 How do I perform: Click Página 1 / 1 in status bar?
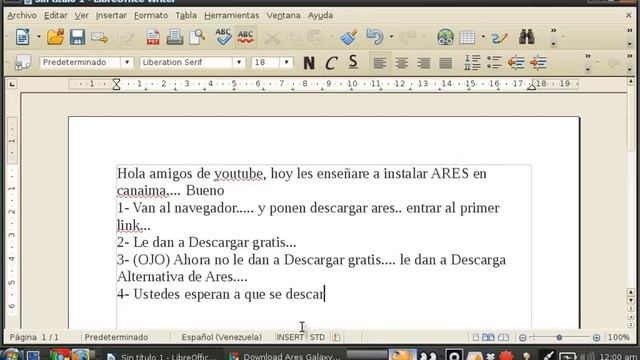point(34,338)
